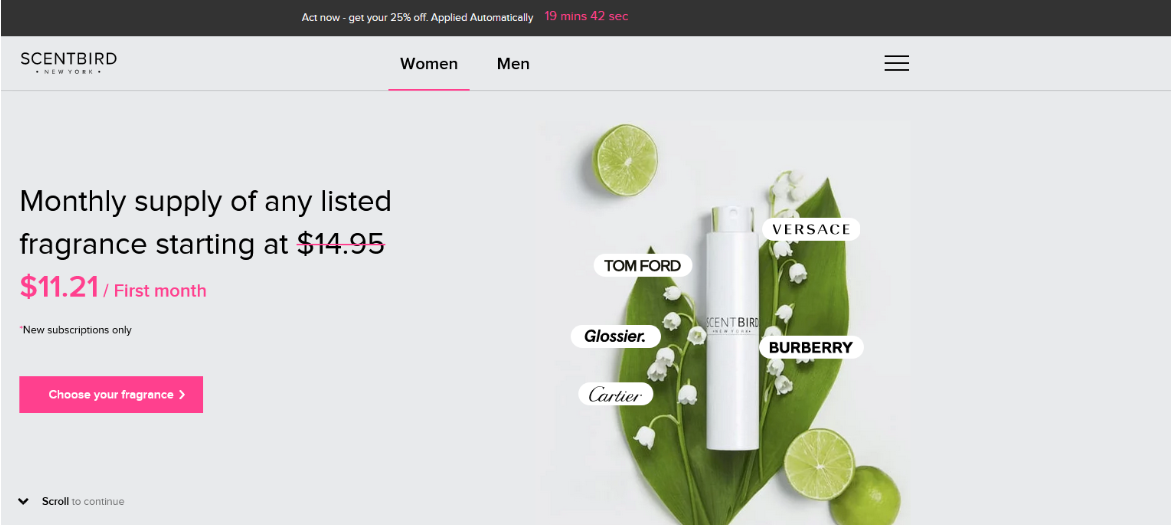This screenshot has height=525, width=1171.
Task: Switch to the Women tab
Action: click(x=429, y=63)
